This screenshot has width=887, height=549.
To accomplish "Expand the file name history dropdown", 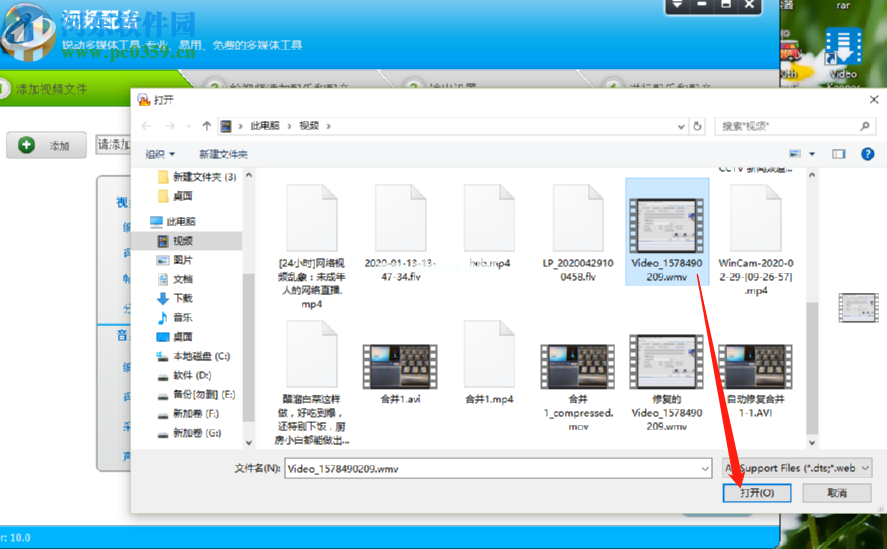I will pyautogui.click(x=704, y=467).
